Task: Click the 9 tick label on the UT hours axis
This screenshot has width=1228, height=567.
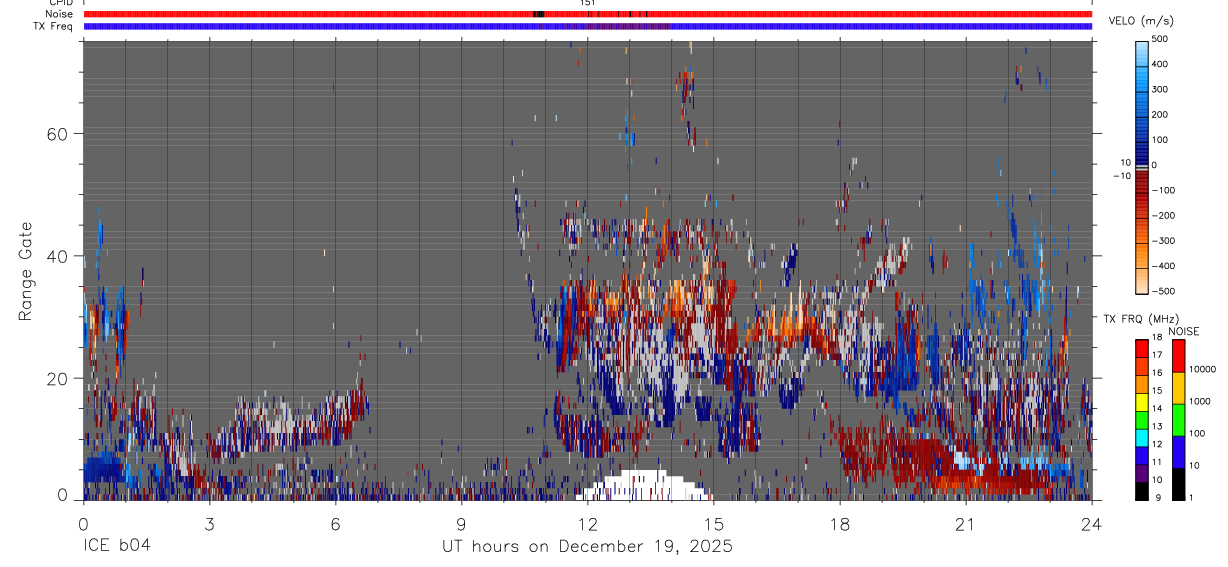Action: [461, 523]
